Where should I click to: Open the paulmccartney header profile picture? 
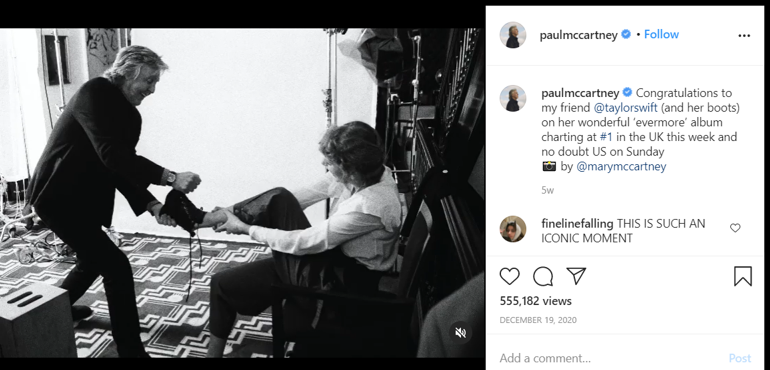pyautogui.click(x=513, y=35)
